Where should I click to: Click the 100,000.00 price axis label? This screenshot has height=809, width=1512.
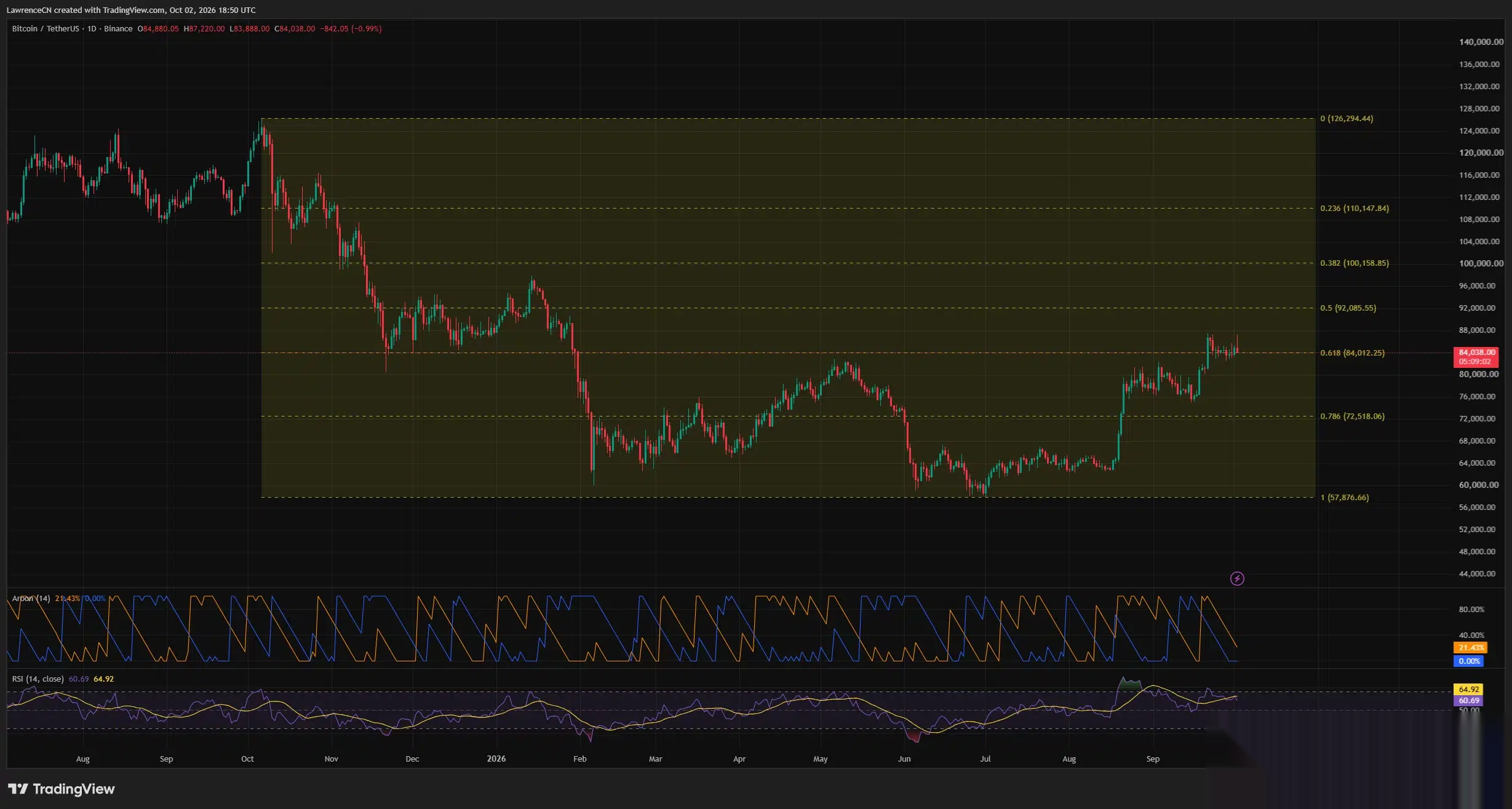[x=1481, y=263]
